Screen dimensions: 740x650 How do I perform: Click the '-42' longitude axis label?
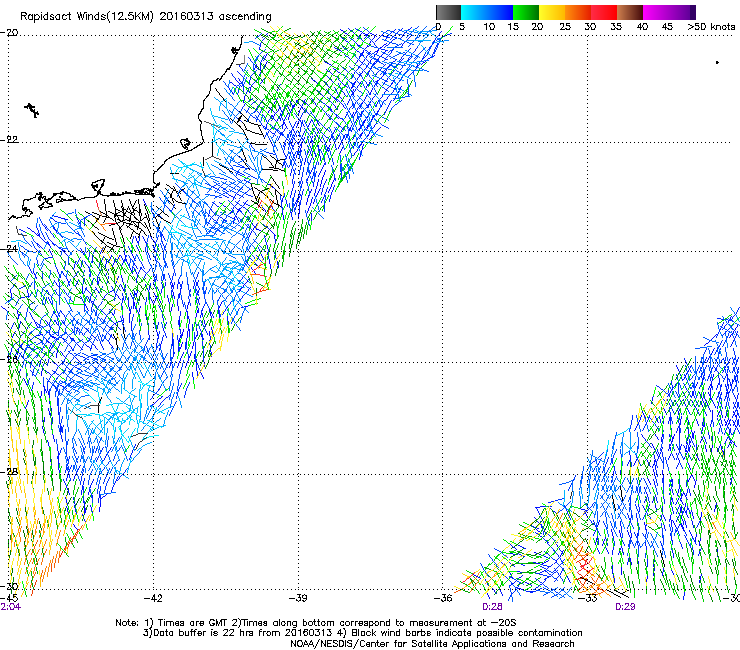tap(153, 599)
